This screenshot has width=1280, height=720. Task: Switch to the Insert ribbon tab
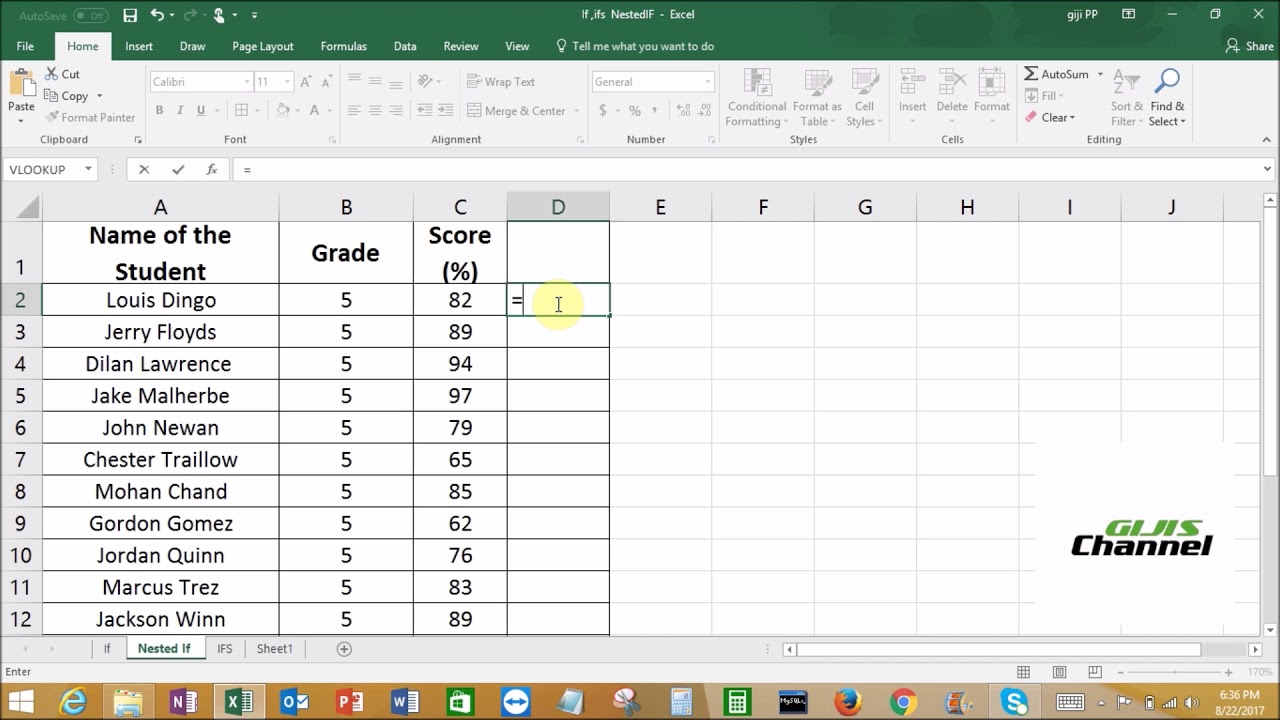click(139, 46)
